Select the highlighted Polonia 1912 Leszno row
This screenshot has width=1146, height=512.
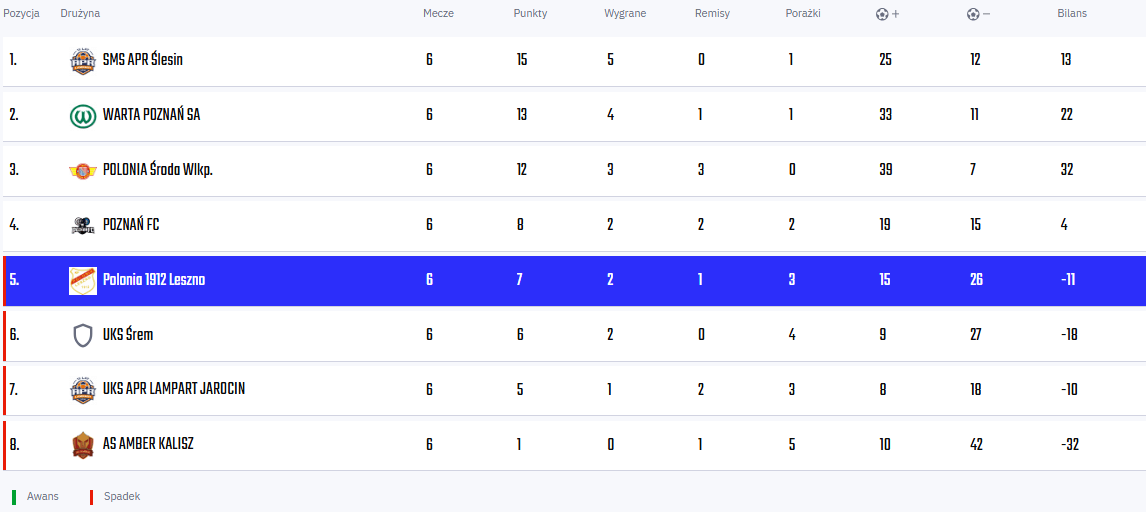pos(574,280)
